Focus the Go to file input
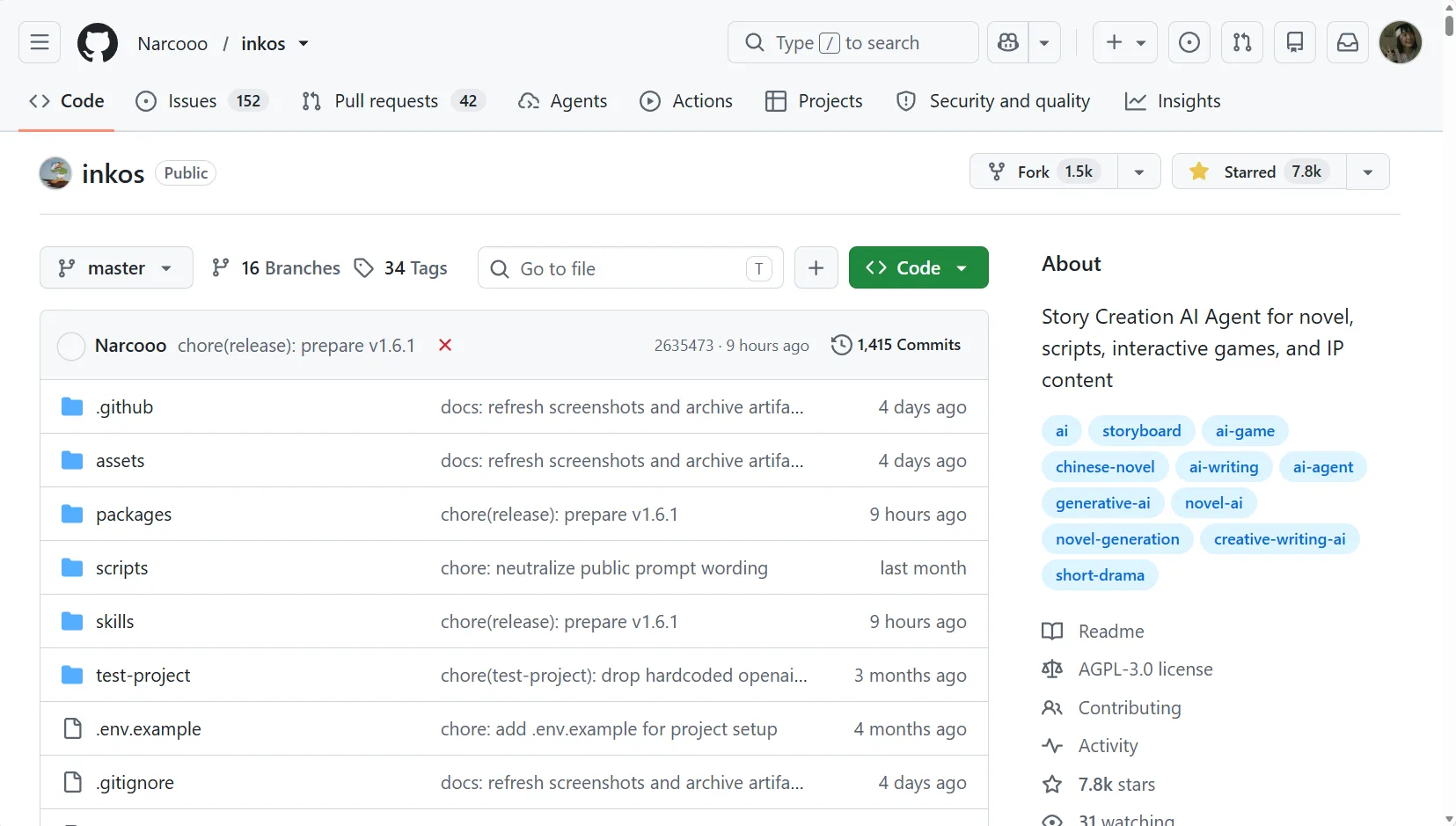This screenshot has height=826, width=1456. pos(631,267)
